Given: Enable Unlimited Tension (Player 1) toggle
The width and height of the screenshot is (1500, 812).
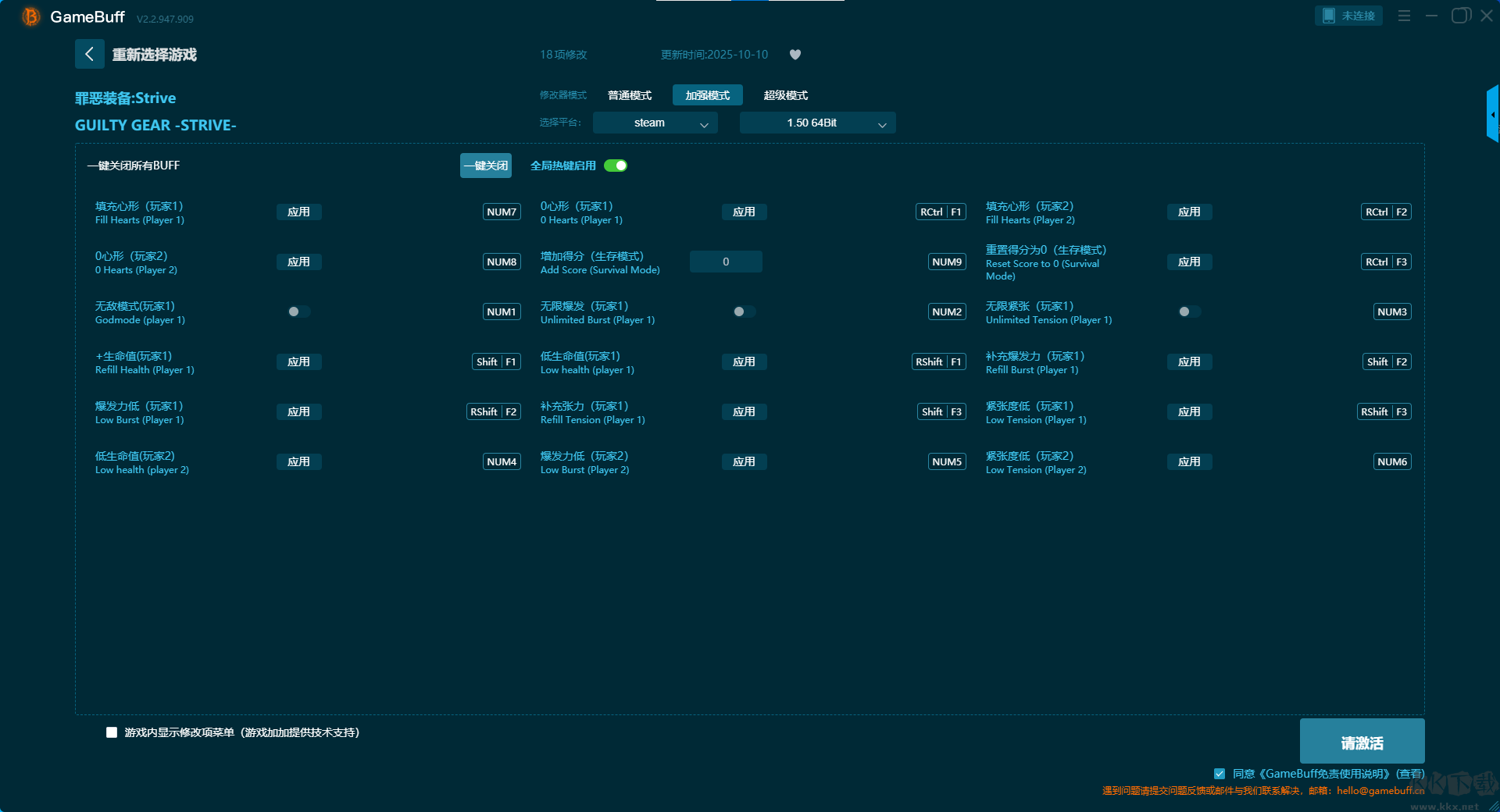Looking at the screenshot, I should coord(1189,312).
